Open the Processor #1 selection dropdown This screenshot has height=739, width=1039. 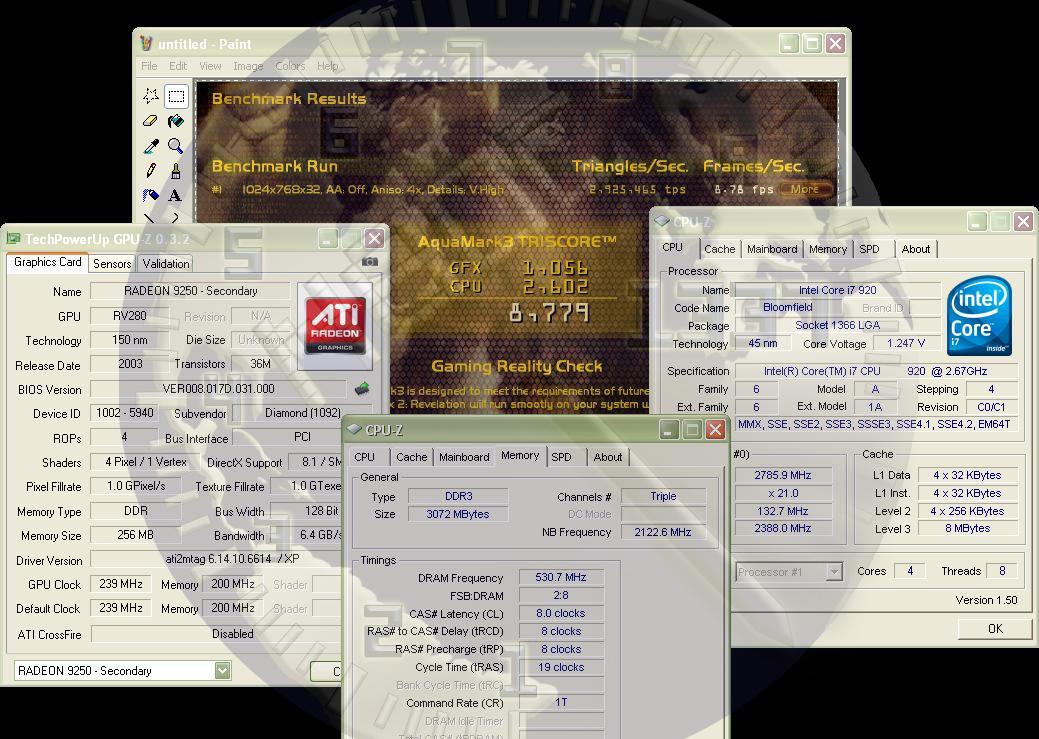pos(834,571)
